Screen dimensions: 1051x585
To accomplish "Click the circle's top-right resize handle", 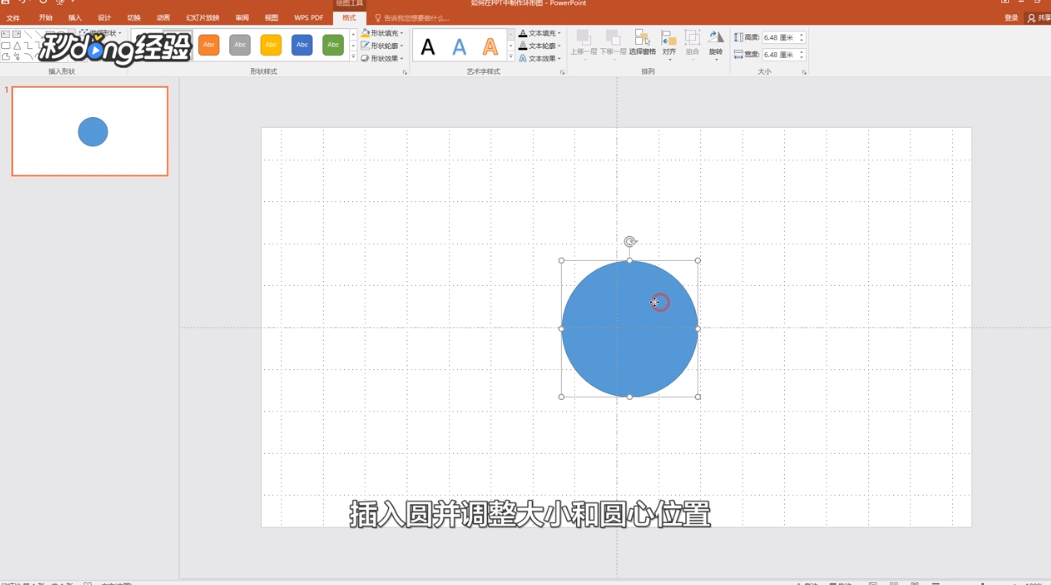I will pos(698,261).
